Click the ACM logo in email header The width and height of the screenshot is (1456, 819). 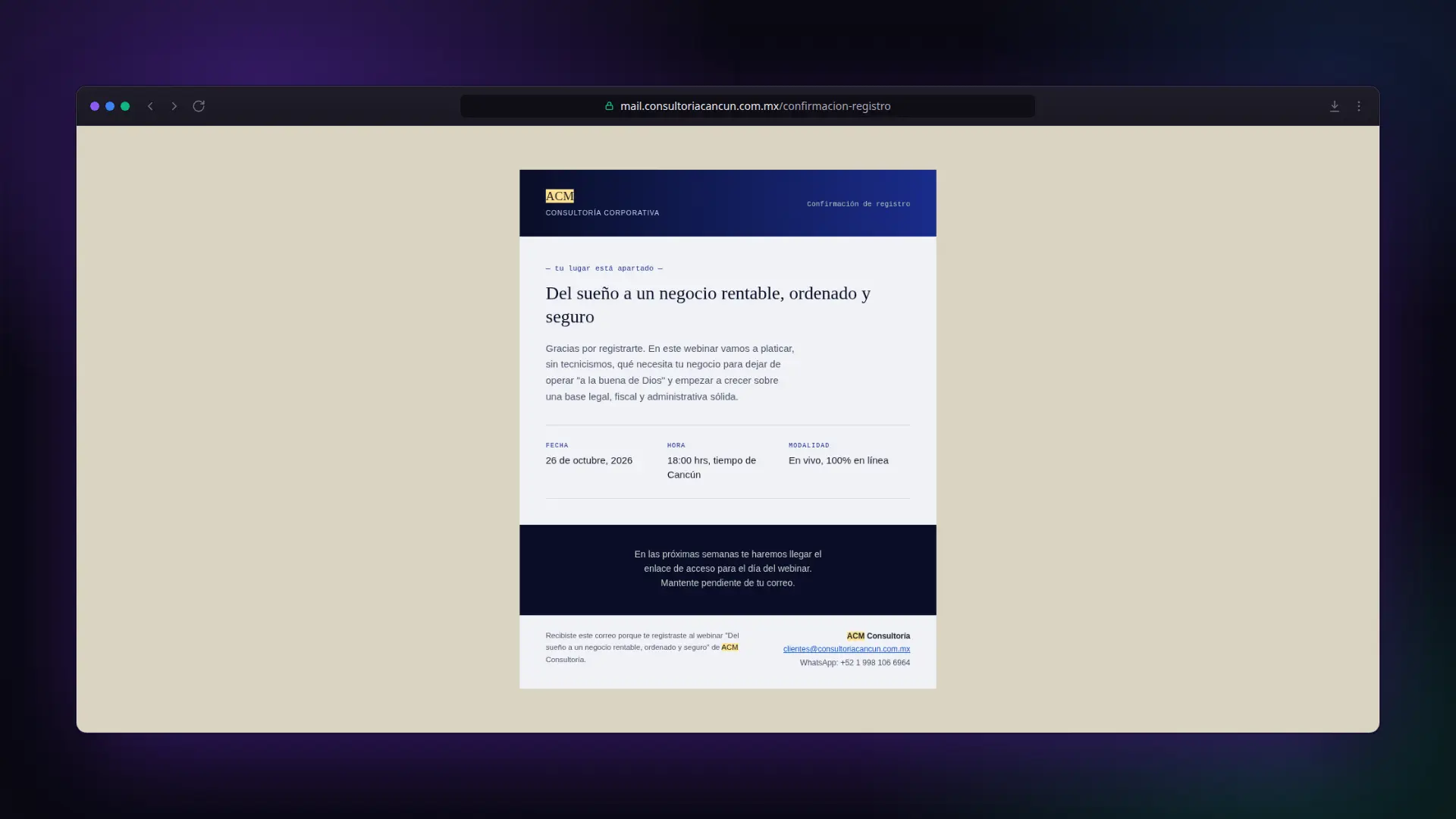pos(560,196)
